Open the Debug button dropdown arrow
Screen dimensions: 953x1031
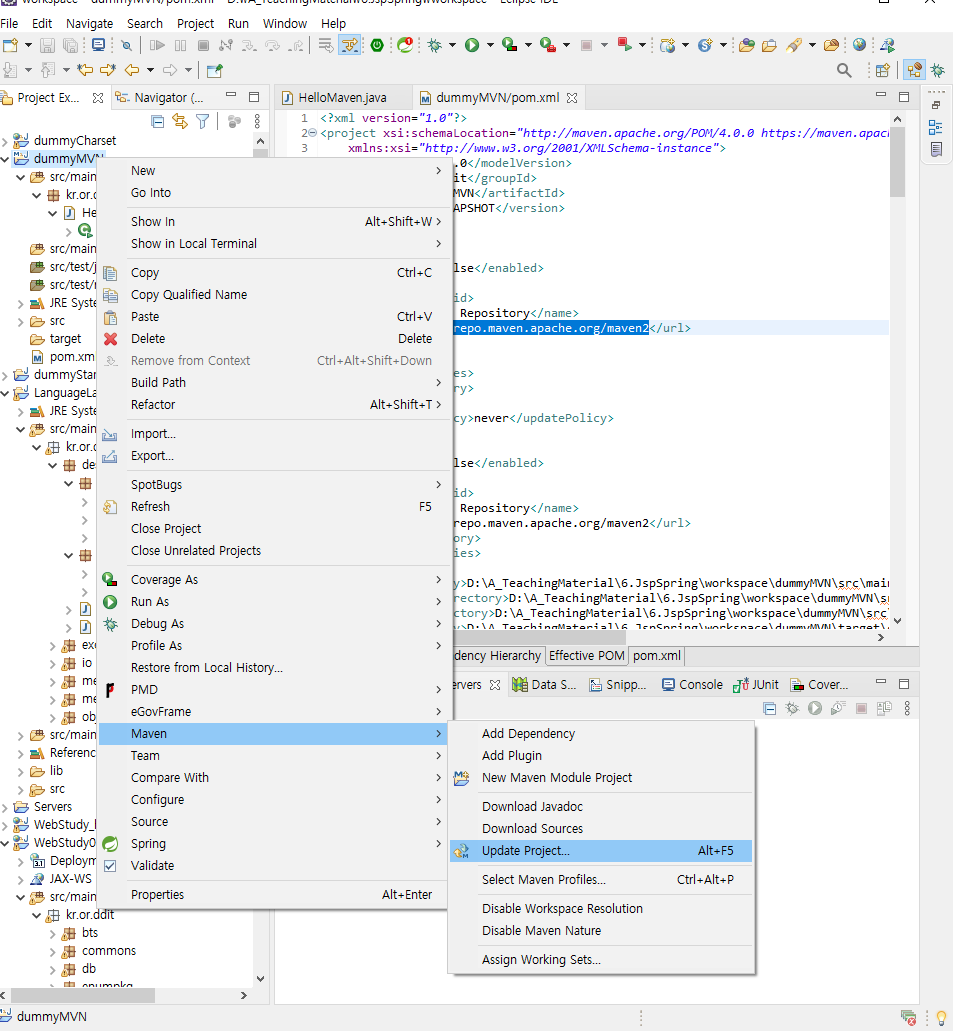coord(452,45)
